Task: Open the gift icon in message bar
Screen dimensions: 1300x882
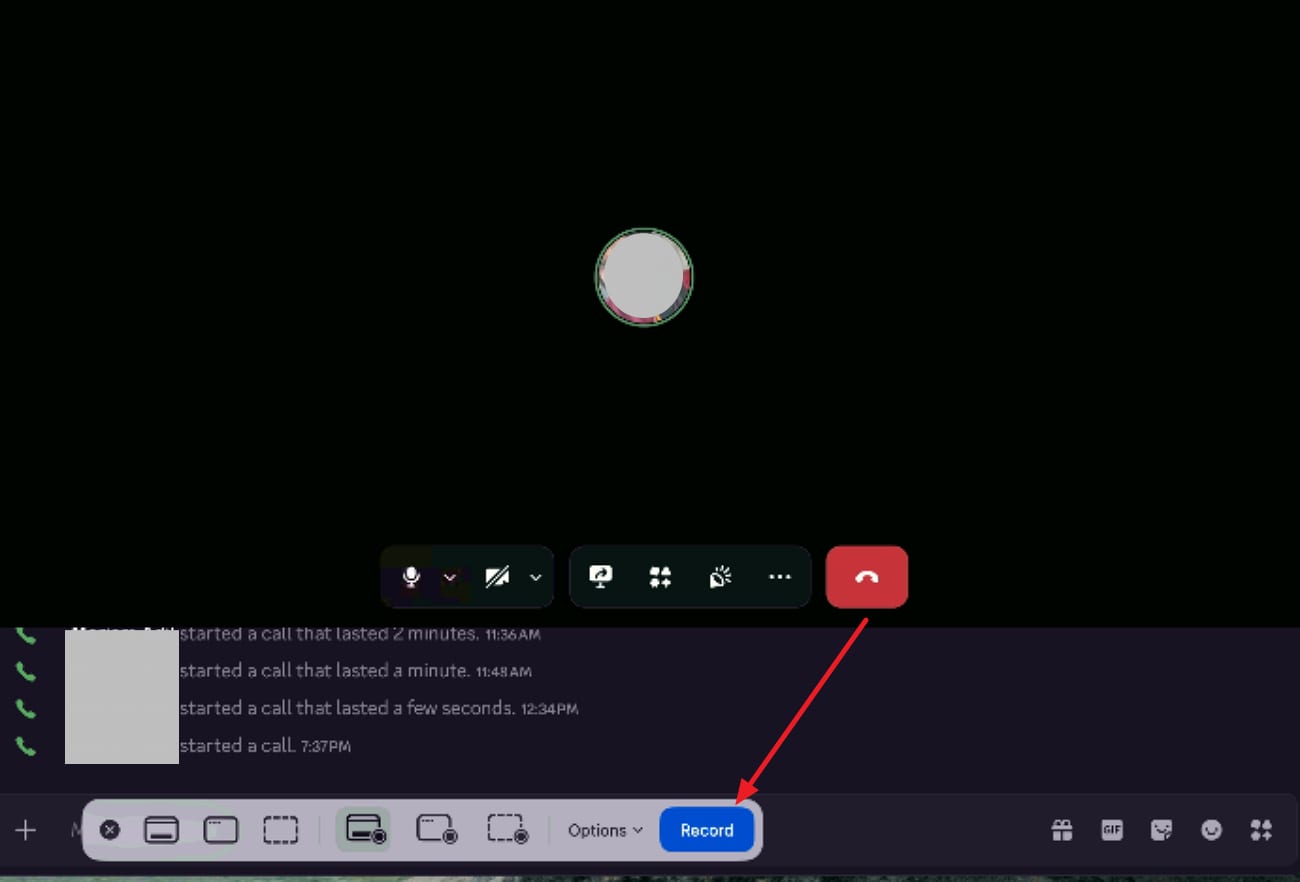Action: point(1061,830)
